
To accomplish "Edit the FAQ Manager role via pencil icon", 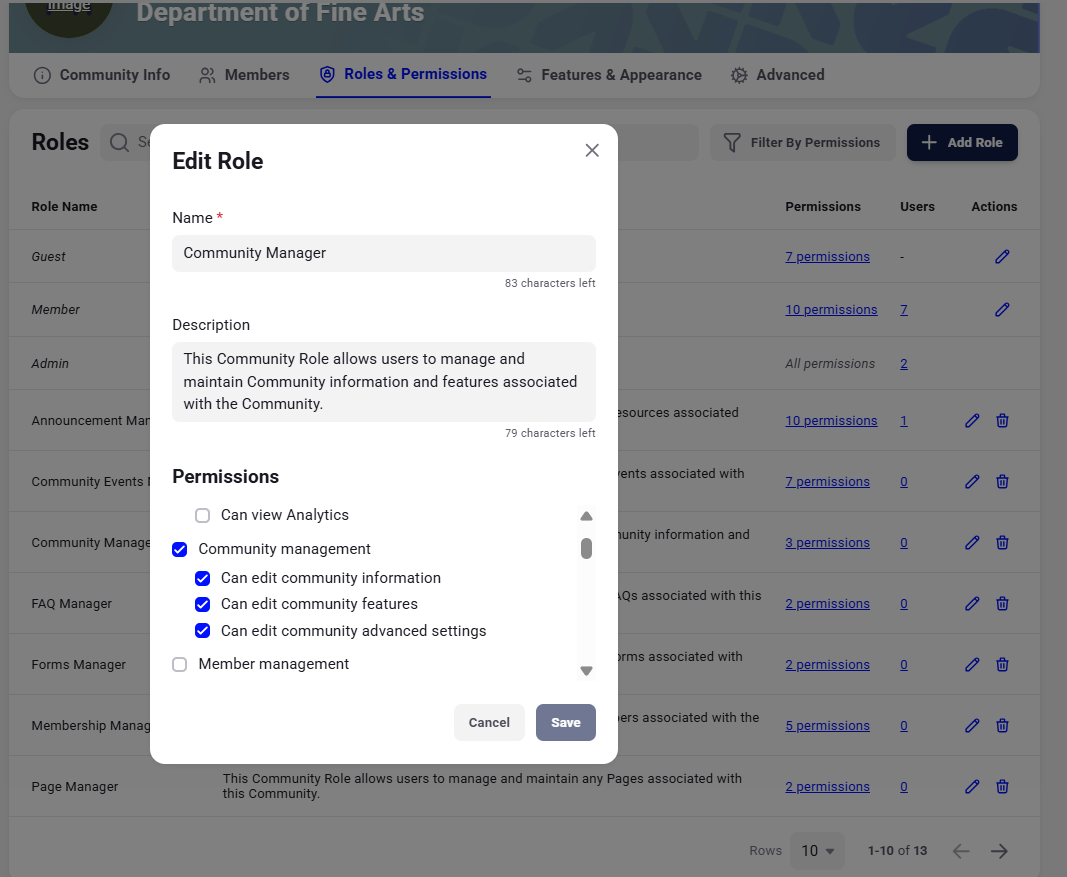I will (x=972, y=603).
